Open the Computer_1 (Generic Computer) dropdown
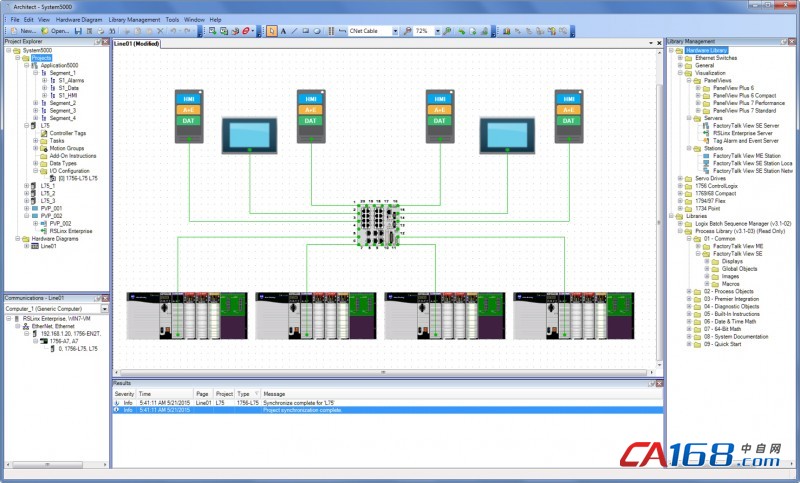The width and height of the screenshot is (800, 483). tap(104, 308)
